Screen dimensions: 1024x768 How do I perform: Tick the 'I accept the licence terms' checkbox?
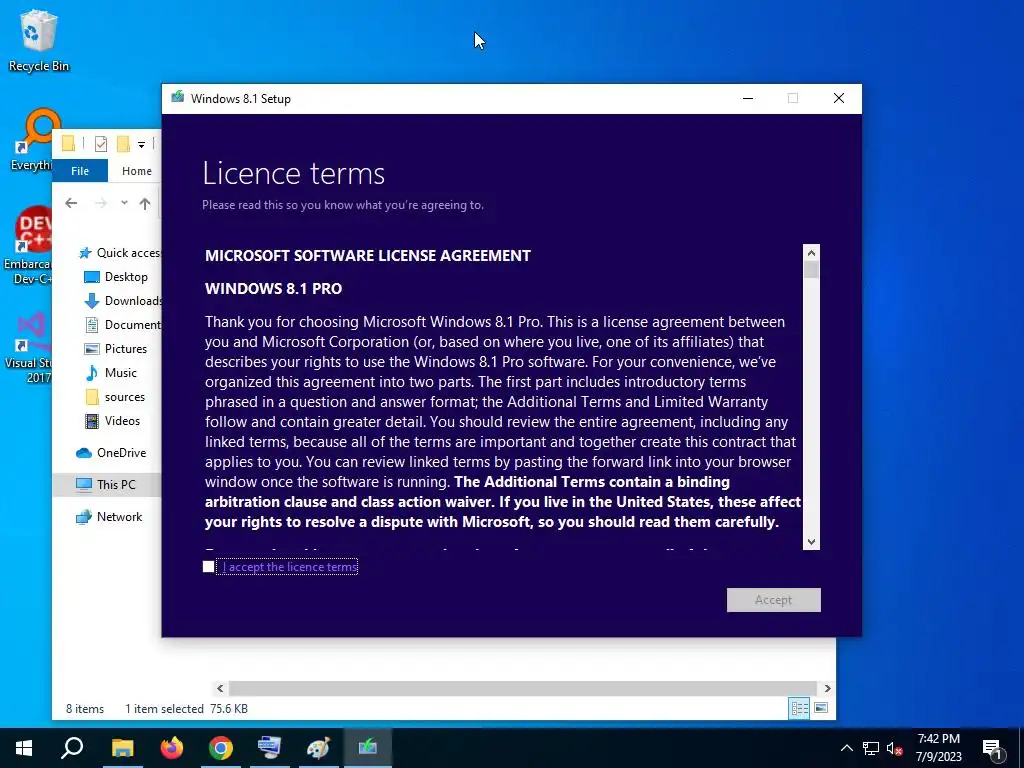(x=208, y=567)
